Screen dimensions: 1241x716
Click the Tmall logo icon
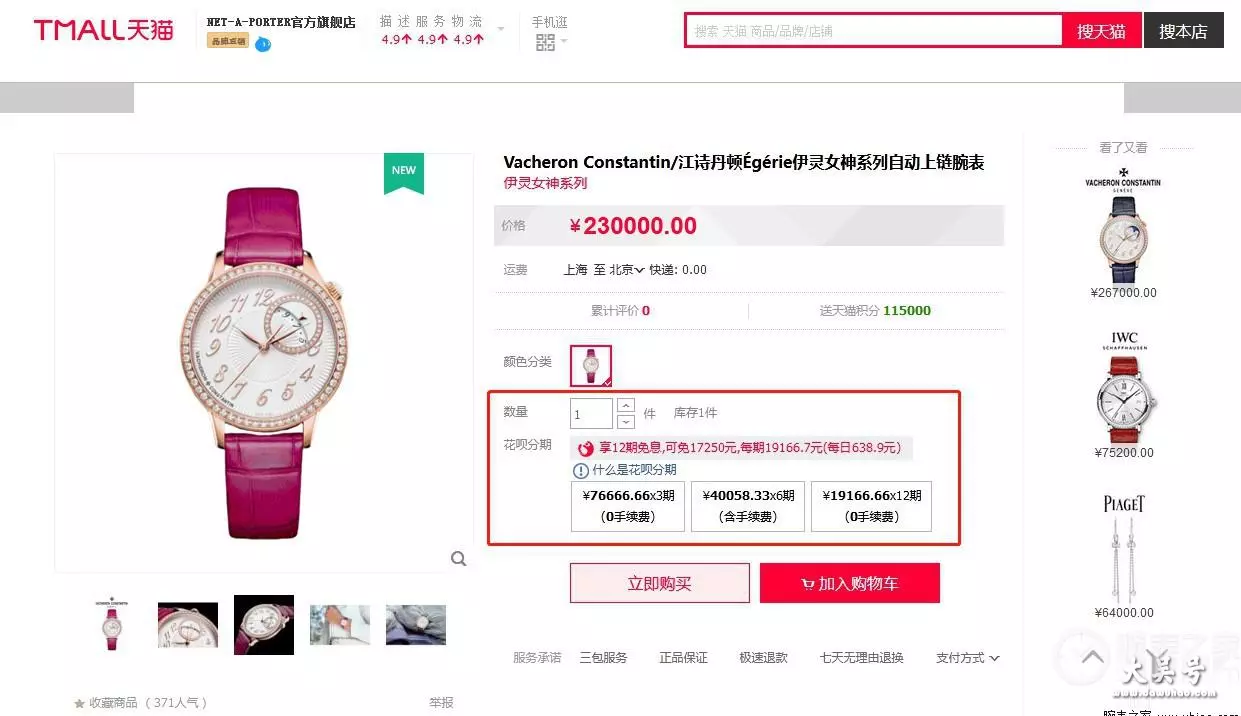point(103,30)
